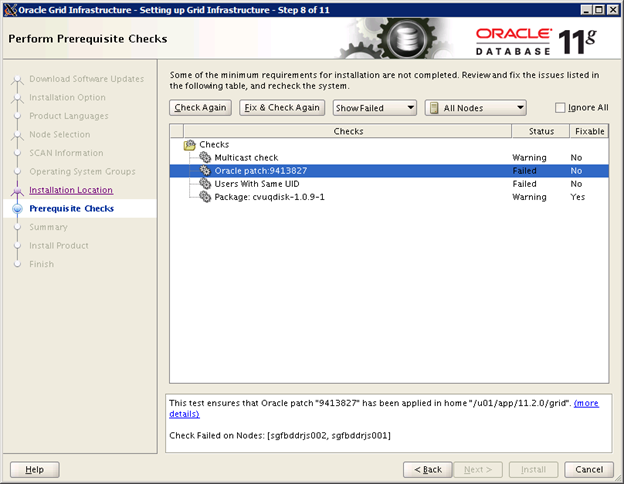The width and height of the screenshot is (624, 484).
Task: Click the Fix & Check Again button
Action: click(282, 107)
